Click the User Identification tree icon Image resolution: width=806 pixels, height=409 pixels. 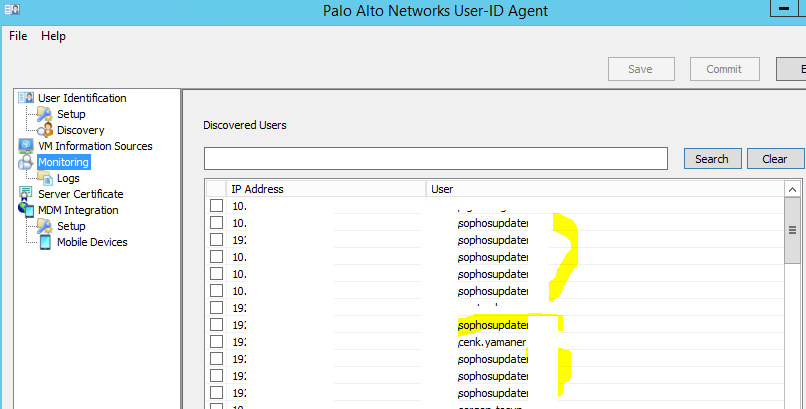point(26,98)
